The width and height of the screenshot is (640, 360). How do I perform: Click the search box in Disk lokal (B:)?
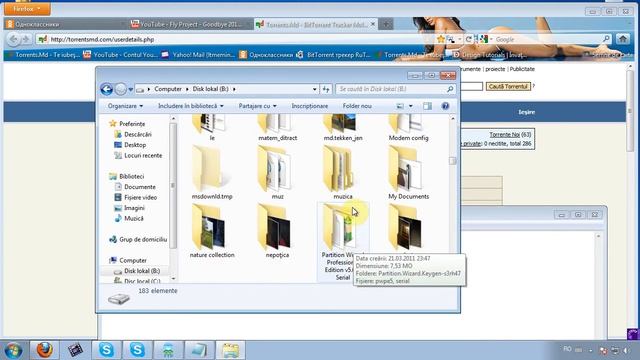395,89
